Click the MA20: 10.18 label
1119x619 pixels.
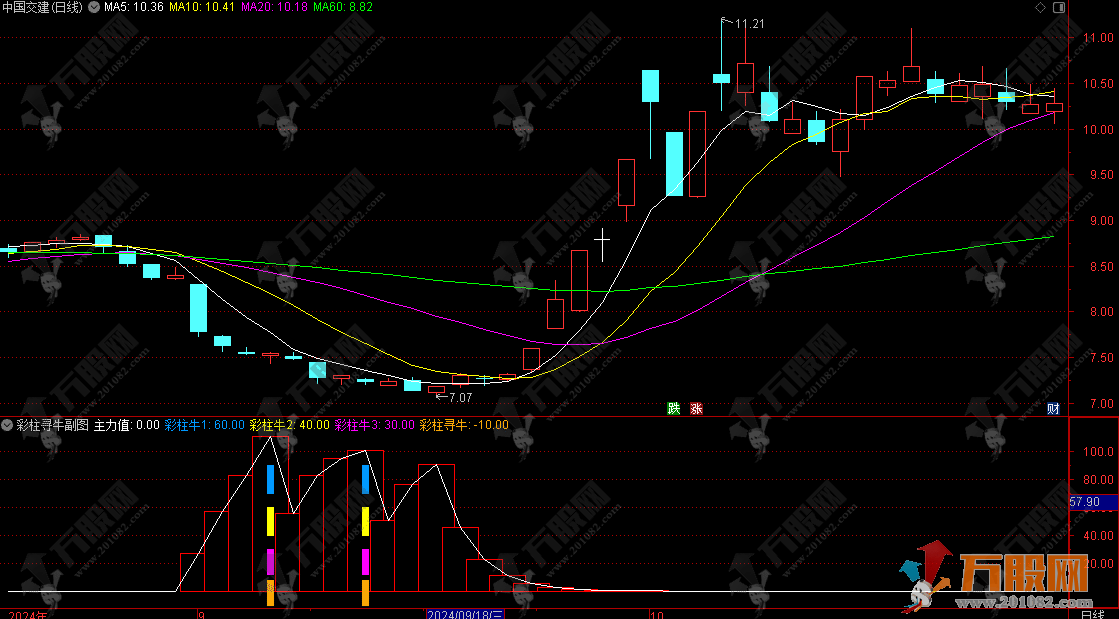coord(275,7)
